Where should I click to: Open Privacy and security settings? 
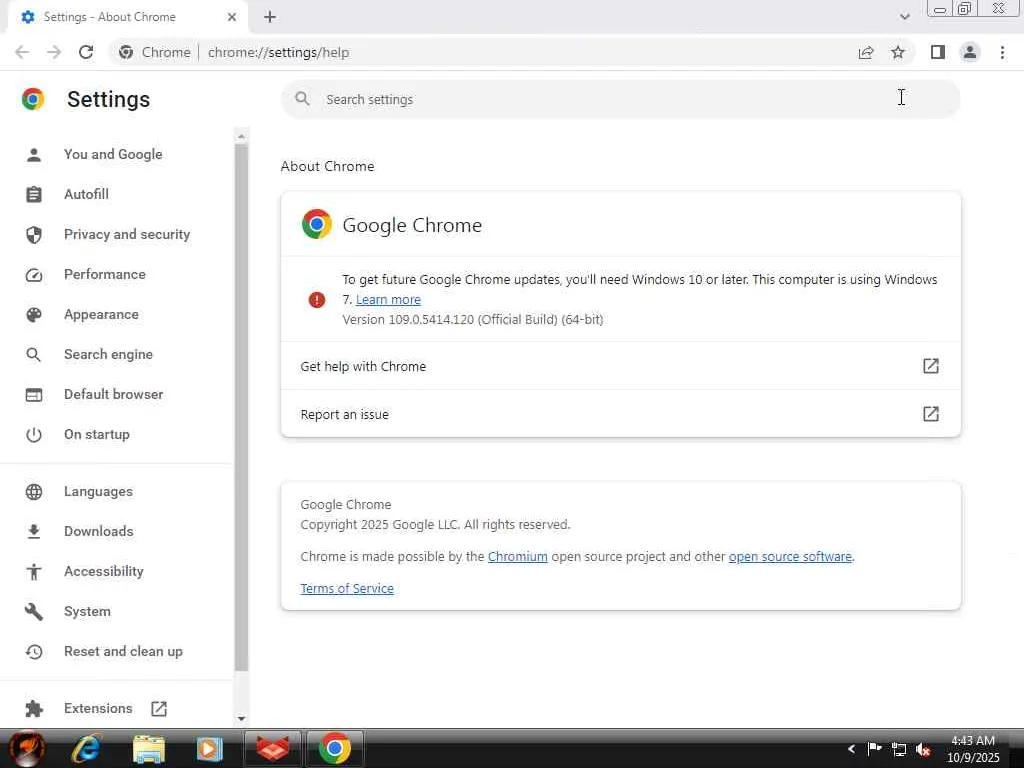pyautogui.click(x=127, y=234)
